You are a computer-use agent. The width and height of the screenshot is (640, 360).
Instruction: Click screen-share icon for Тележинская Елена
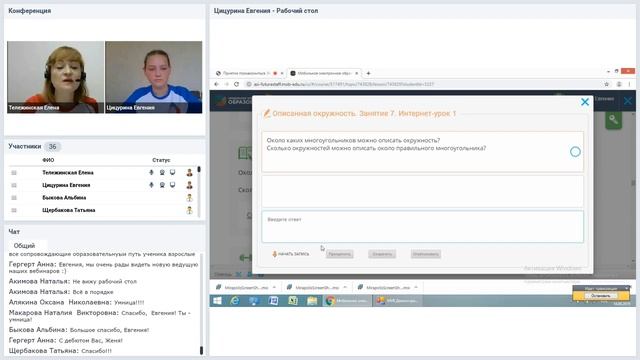173,173
